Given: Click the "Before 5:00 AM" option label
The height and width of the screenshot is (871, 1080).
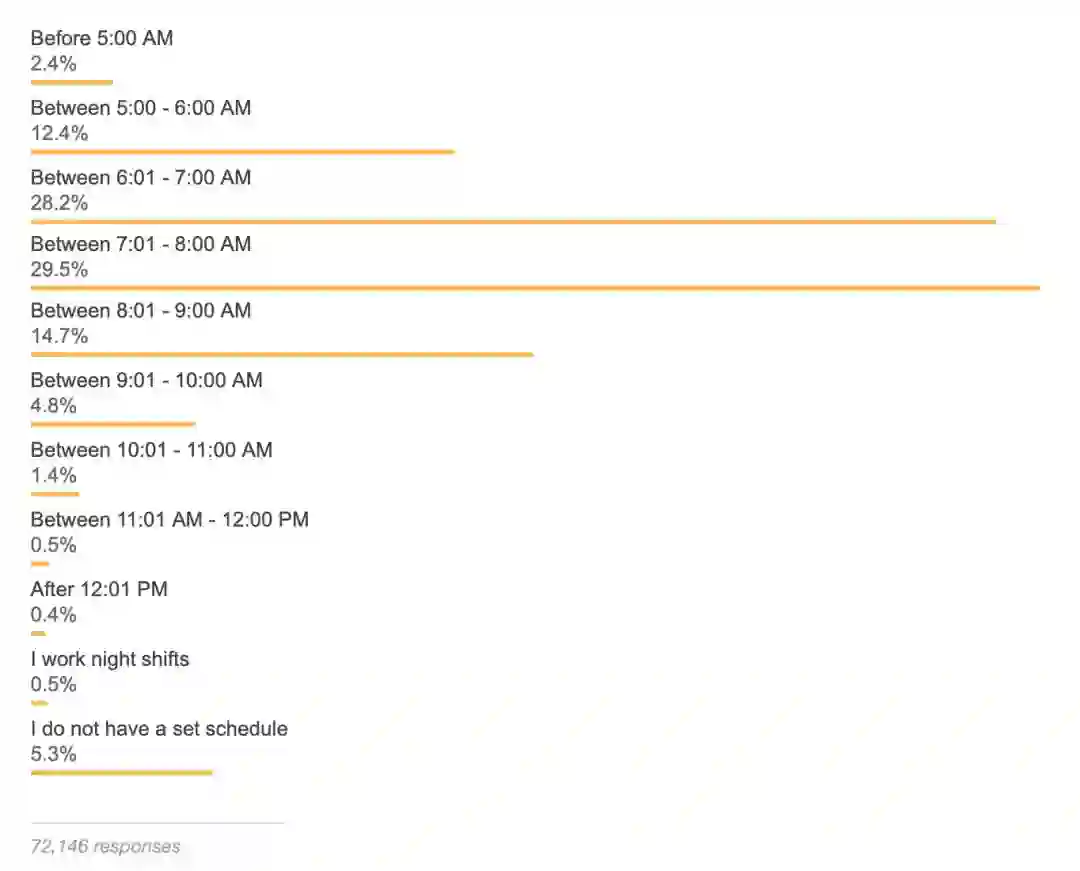Looking at the screenshot, I should (101, 38).
